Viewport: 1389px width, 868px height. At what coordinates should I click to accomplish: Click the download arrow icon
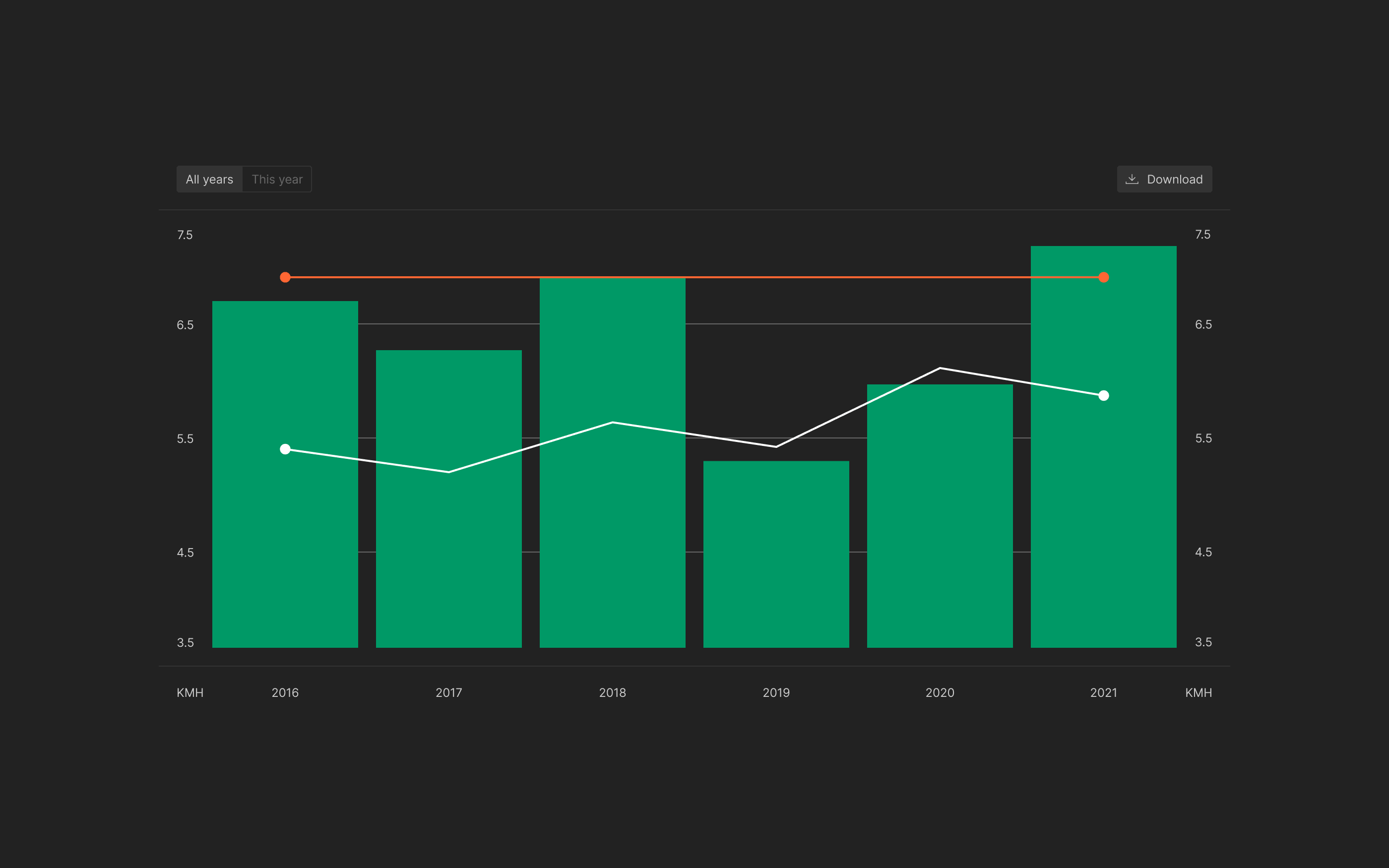click(1132, 179)
